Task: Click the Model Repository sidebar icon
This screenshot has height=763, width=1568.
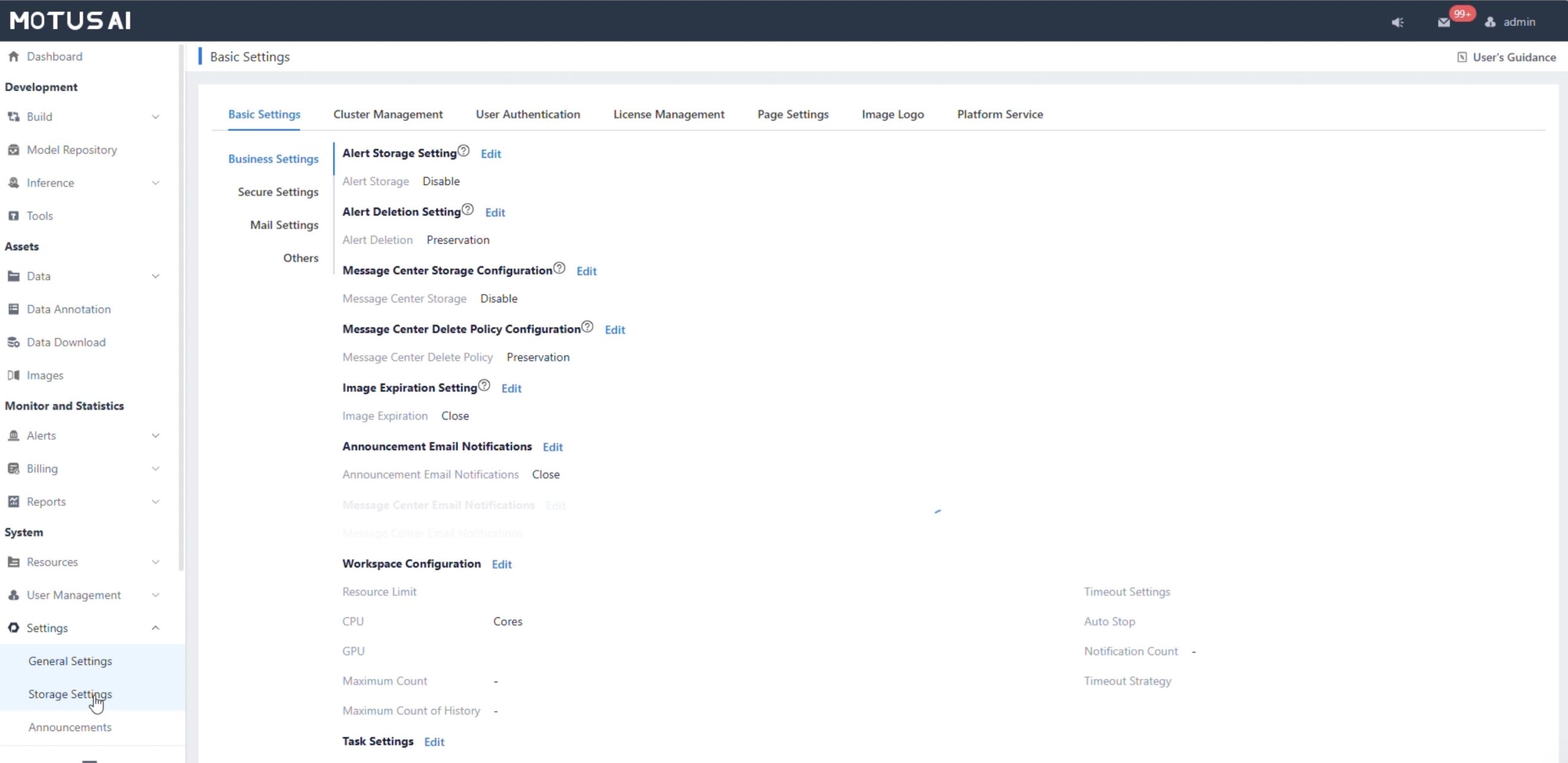Action: [13, 149]
